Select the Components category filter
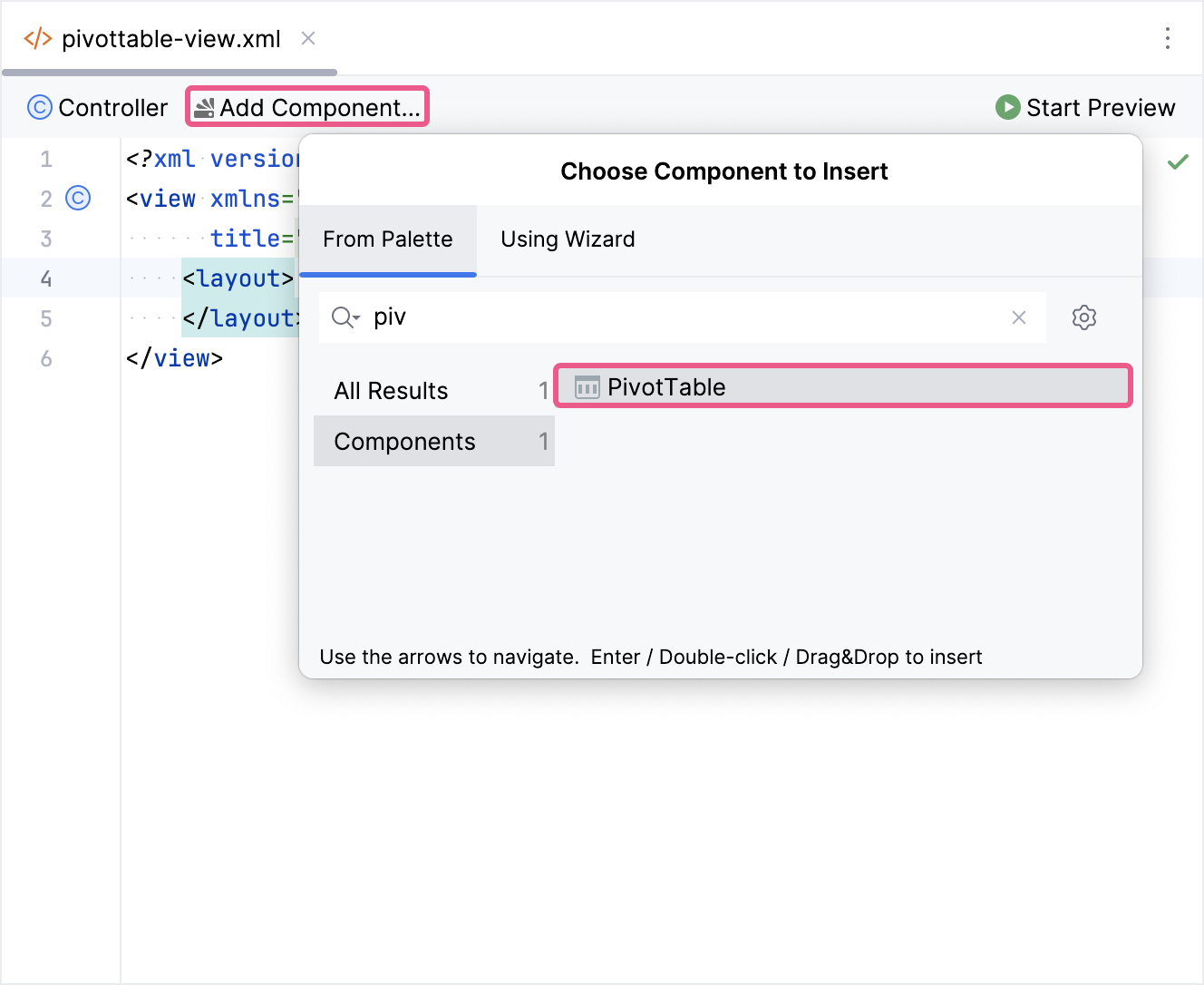The image size is (1204, 985). coord(405,441)
